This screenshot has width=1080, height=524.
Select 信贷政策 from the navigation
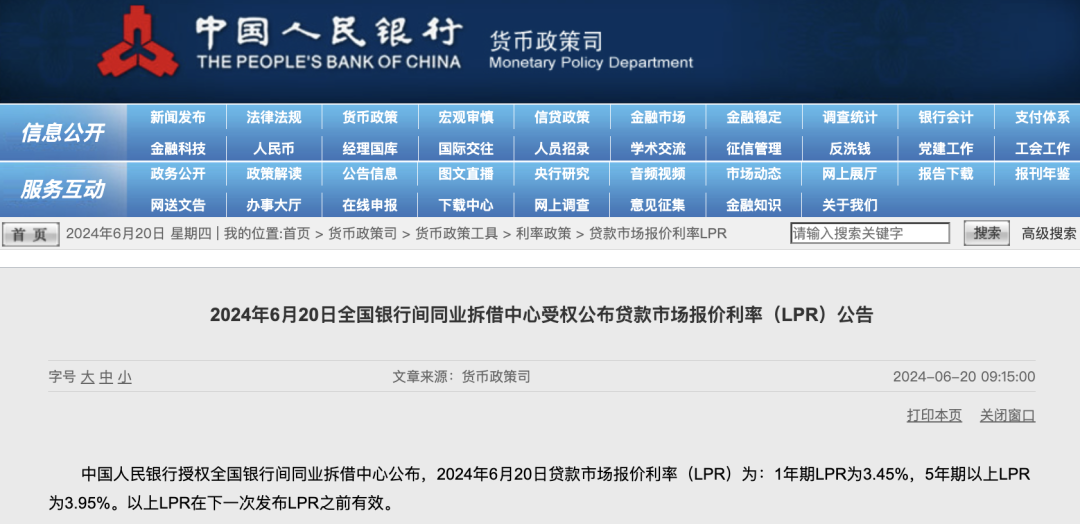tap(562, 118)
